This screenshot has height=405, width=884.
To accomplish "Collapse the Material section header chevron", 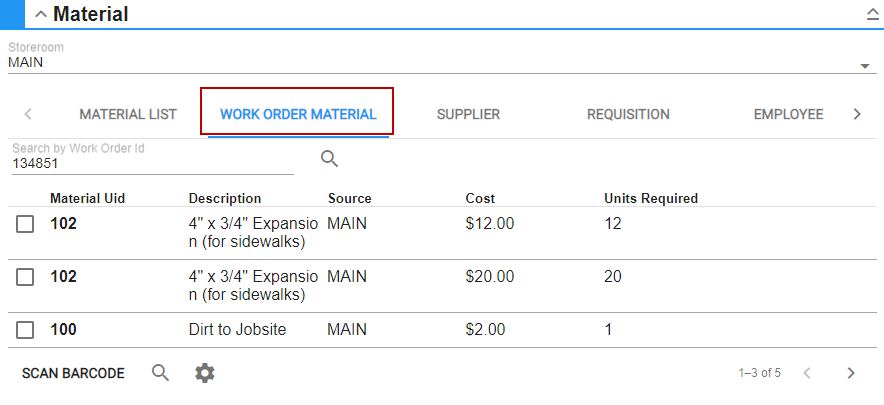I will tap(41, 15).
